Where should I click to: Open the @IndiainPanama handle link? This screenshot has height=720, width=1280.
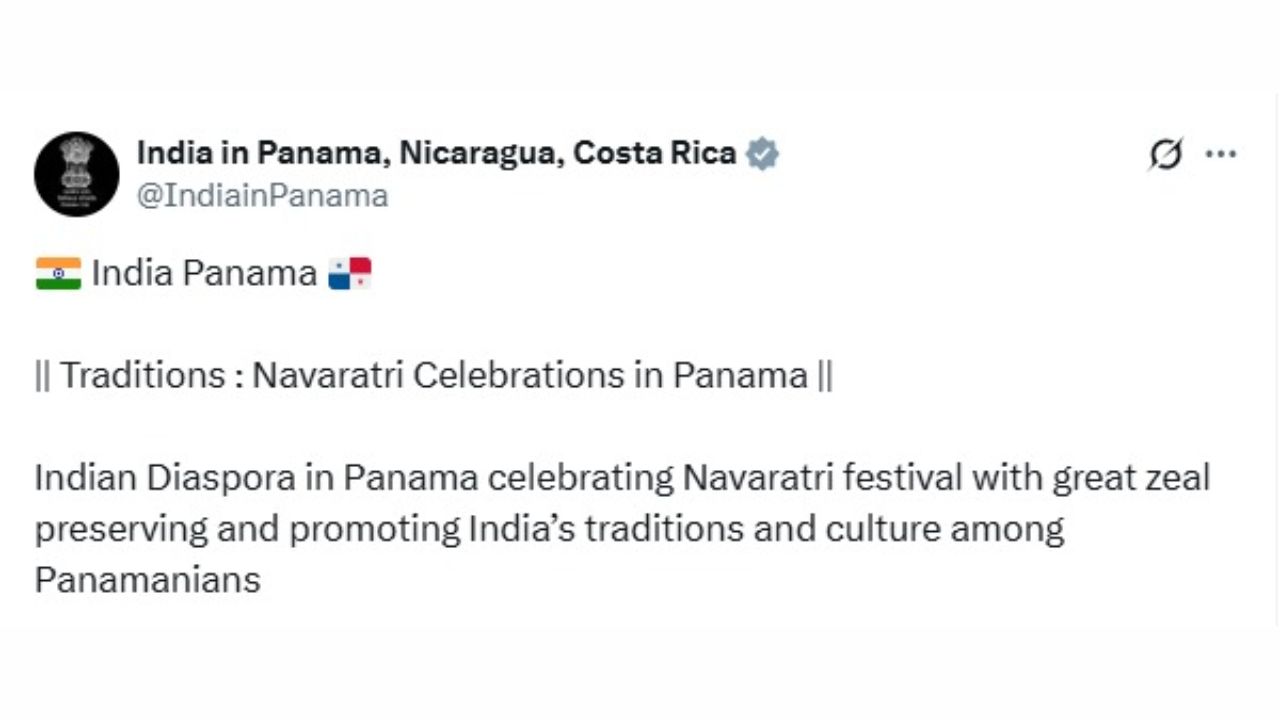262,195
